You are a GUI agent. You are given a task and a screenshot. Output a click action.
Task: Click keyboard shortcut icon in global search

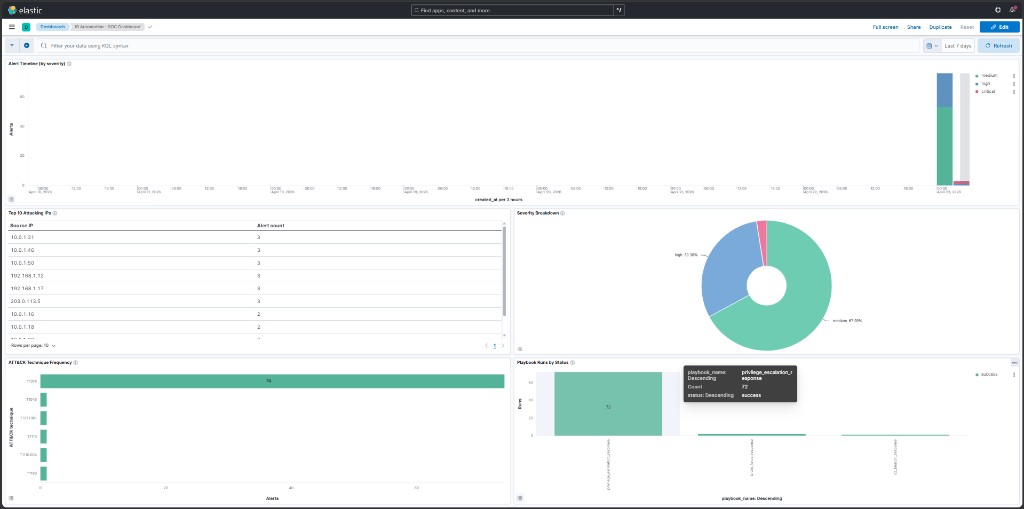(x=619, y=10)
